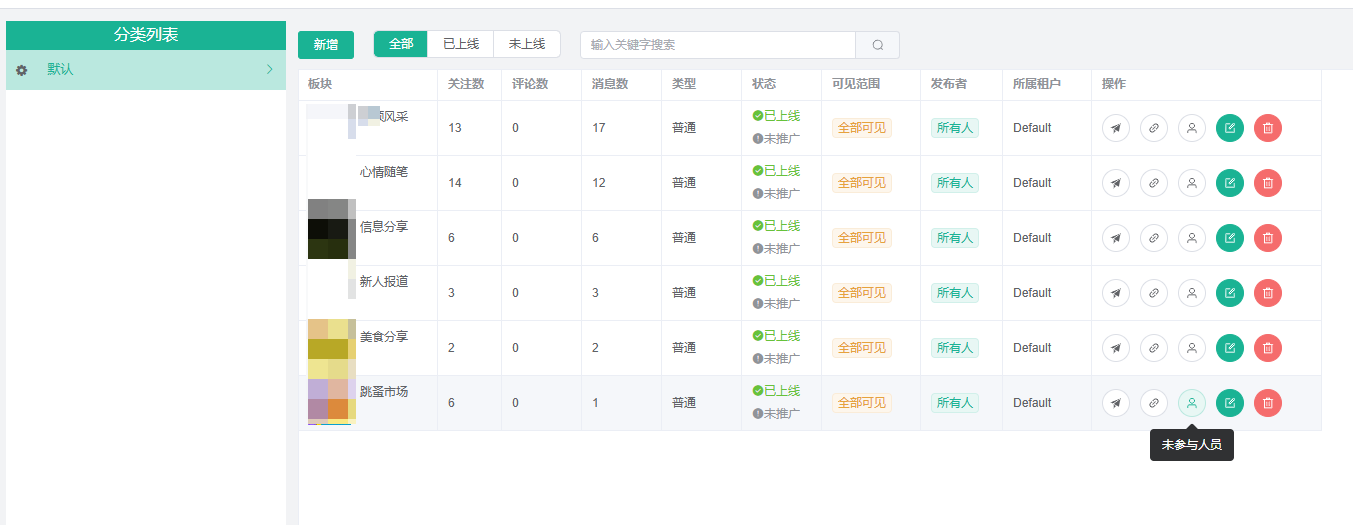1353x525 pixels.
Task: Copy link icon for 跳蚤市场 row
Action: (x=1154, y=403)
